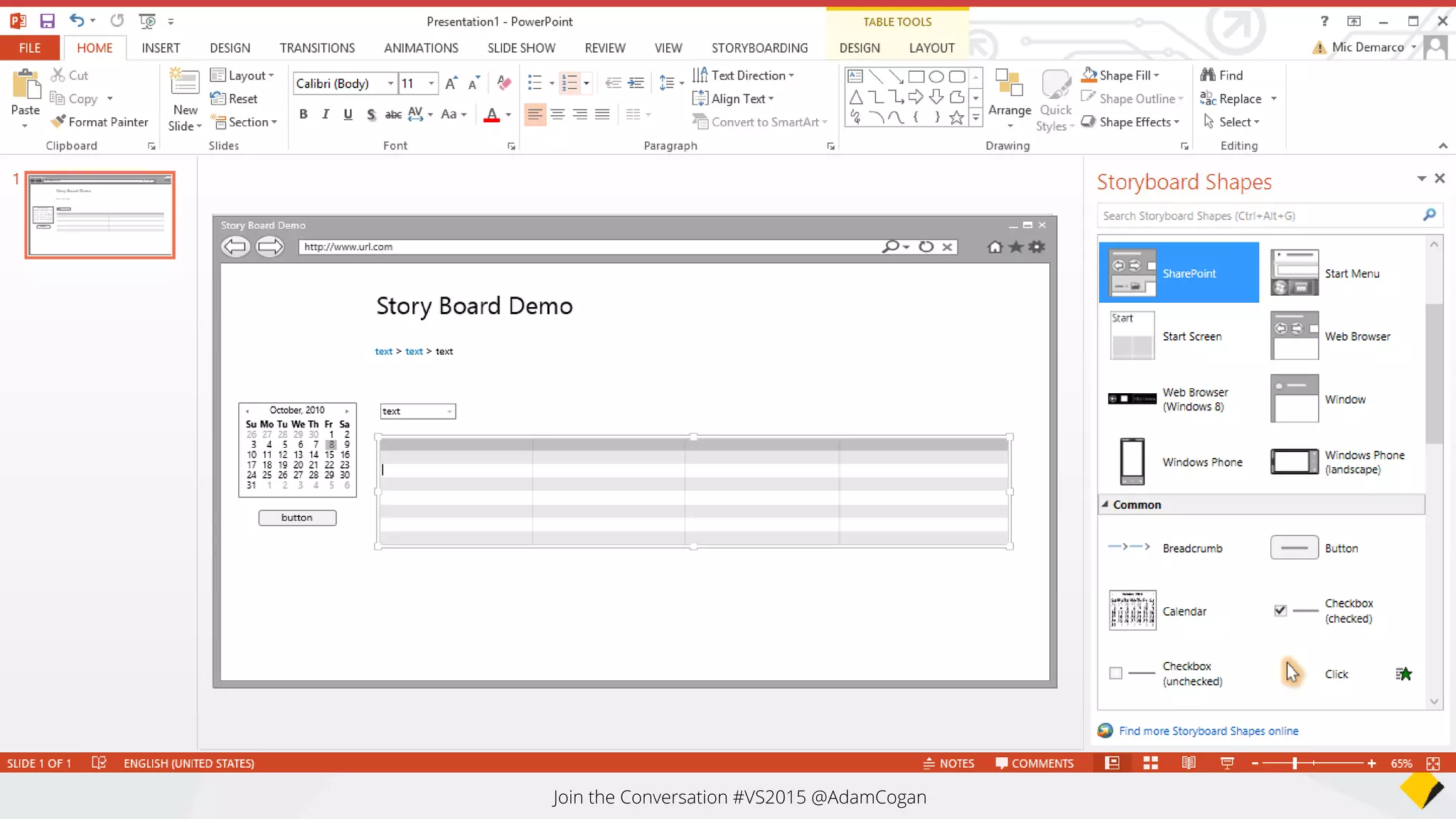The width and height of the screenshot is (1456, 819).
Task: Open the font name dropdown
Action: click(390, 83)
